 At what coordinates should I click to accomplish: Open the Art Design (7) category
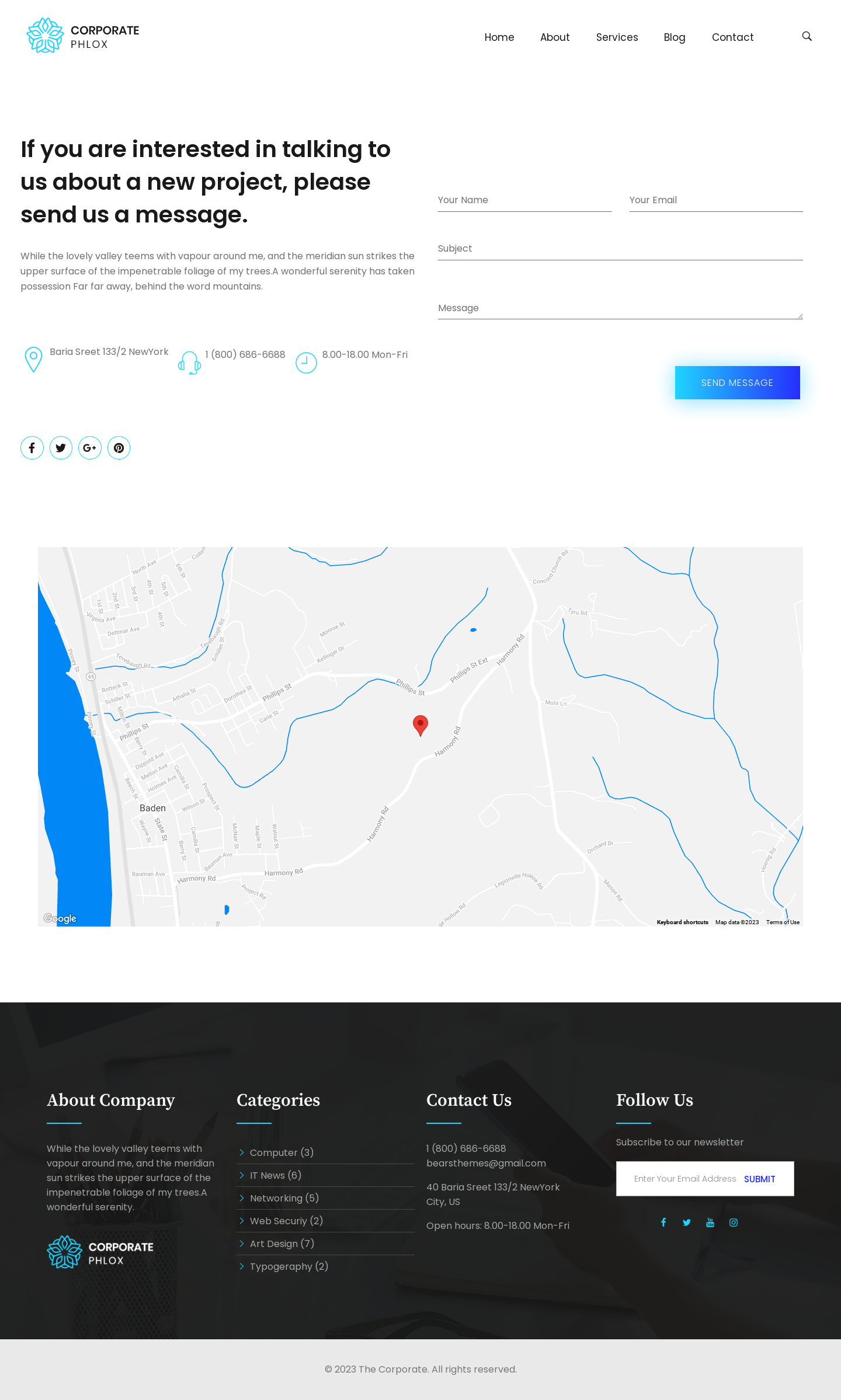coord(282,1244)
